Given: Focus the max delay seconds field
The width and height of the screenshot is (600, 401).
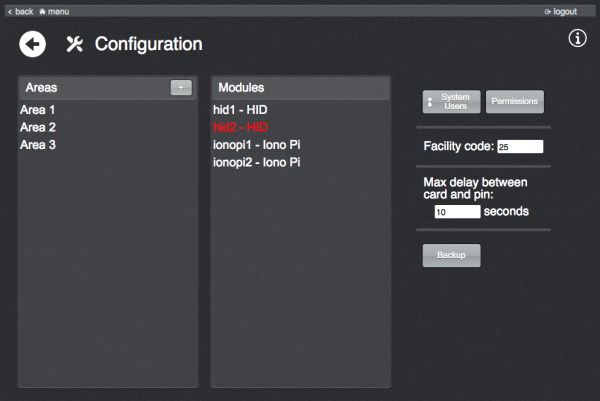Looking at the screenshot, I should [x=457, y=212].
